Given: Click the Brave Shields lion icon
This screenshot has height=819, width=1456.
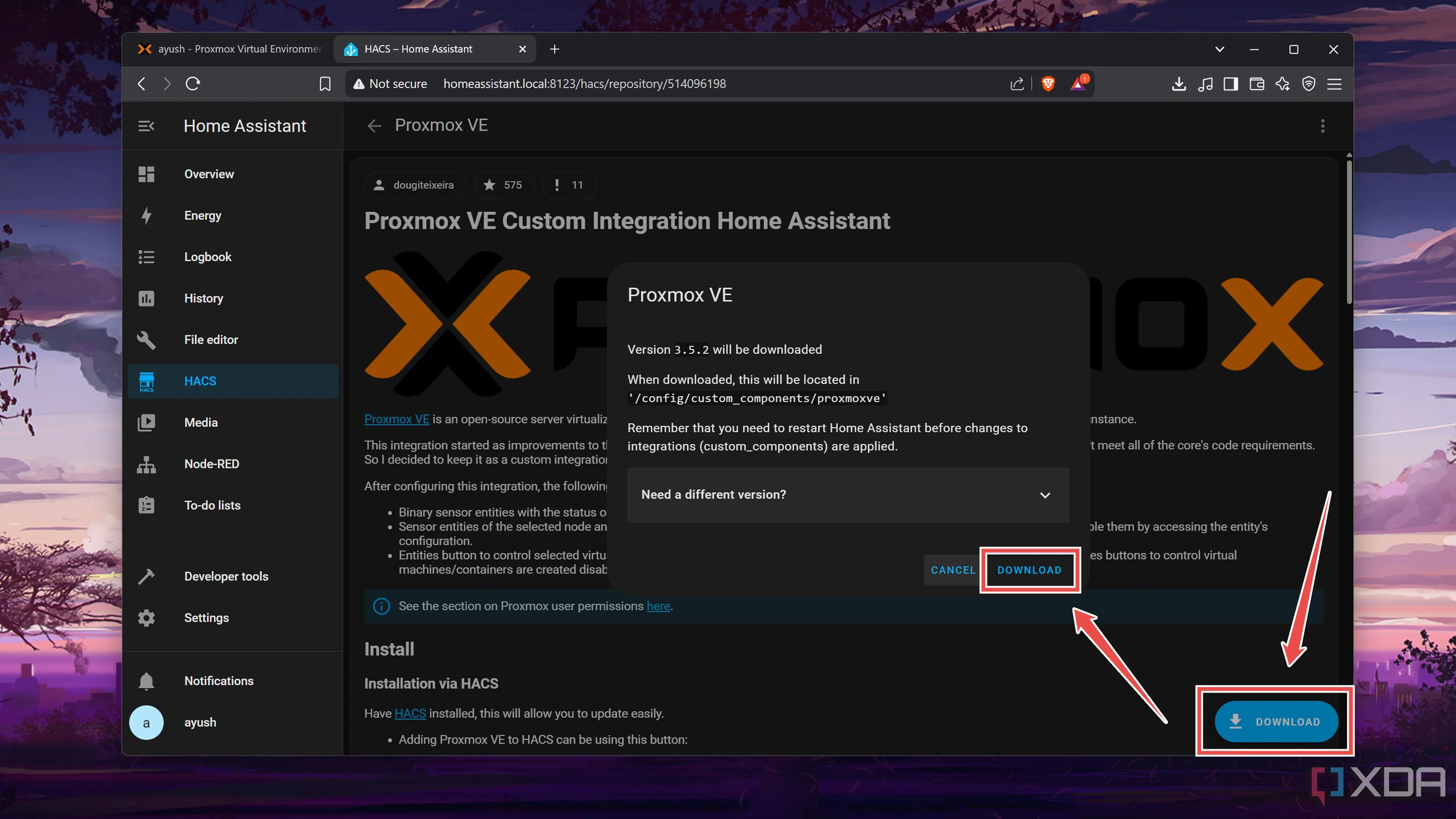Looking at the screenshot, I should [1048, 84].
